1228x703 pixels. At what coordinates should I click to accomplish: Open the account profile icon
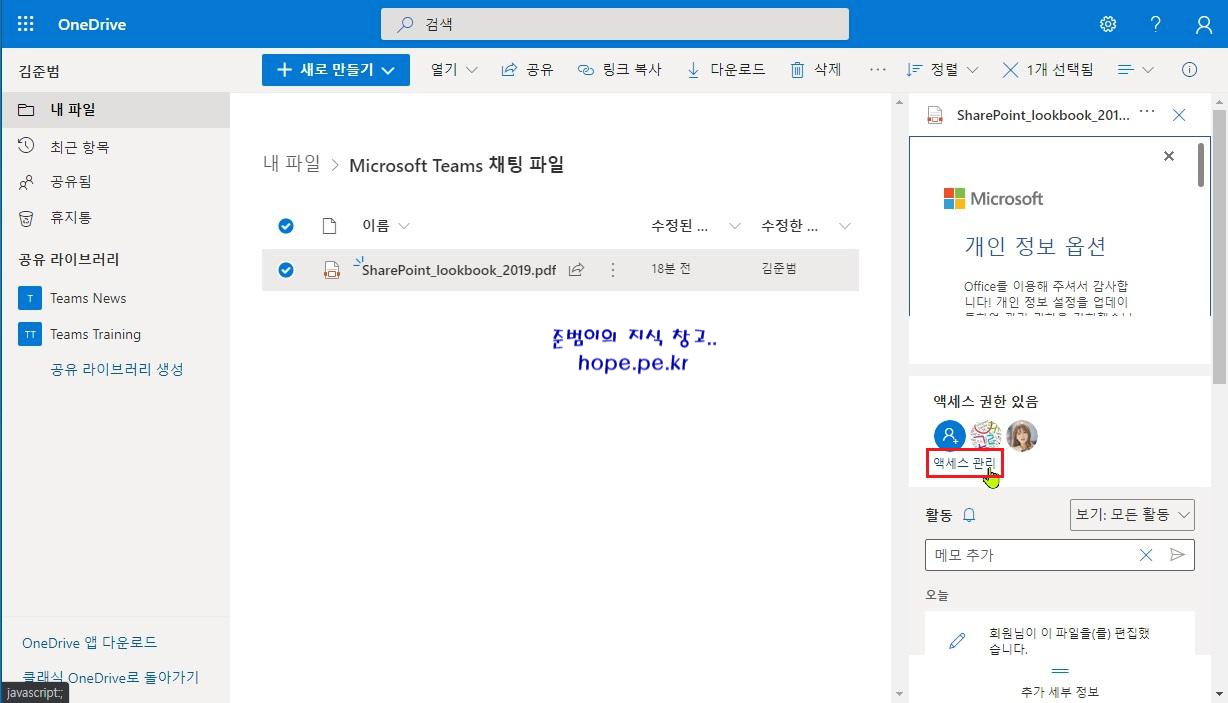tap(1204, 24)
